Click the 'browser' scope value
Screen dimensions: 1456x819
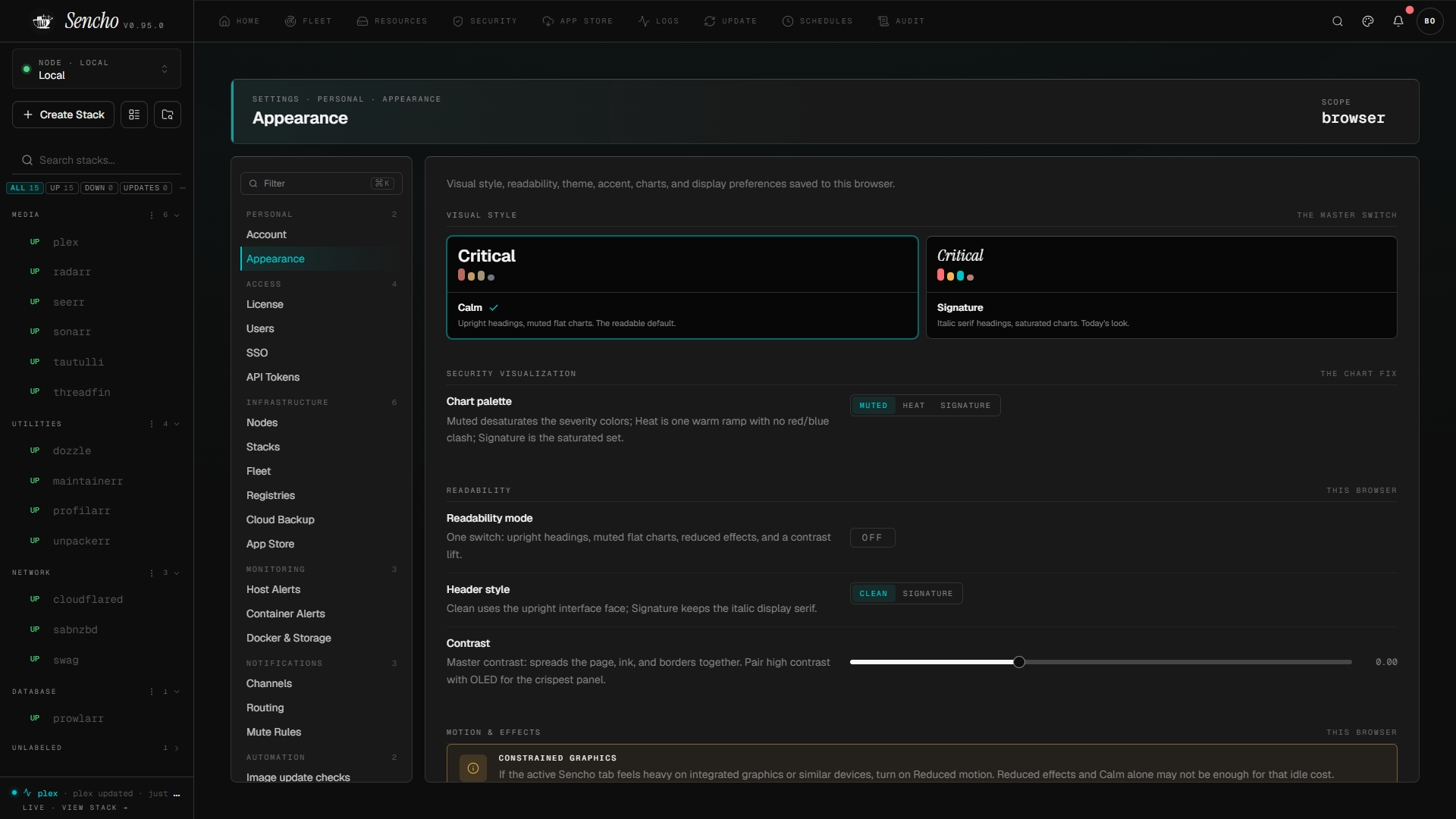pyautogui.click(x=1354, y=118)
